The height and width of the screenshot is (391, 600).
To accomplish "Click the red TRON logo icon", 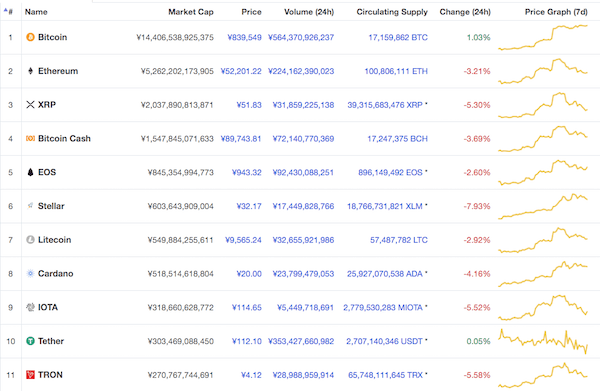I will (x=30, y=375).
